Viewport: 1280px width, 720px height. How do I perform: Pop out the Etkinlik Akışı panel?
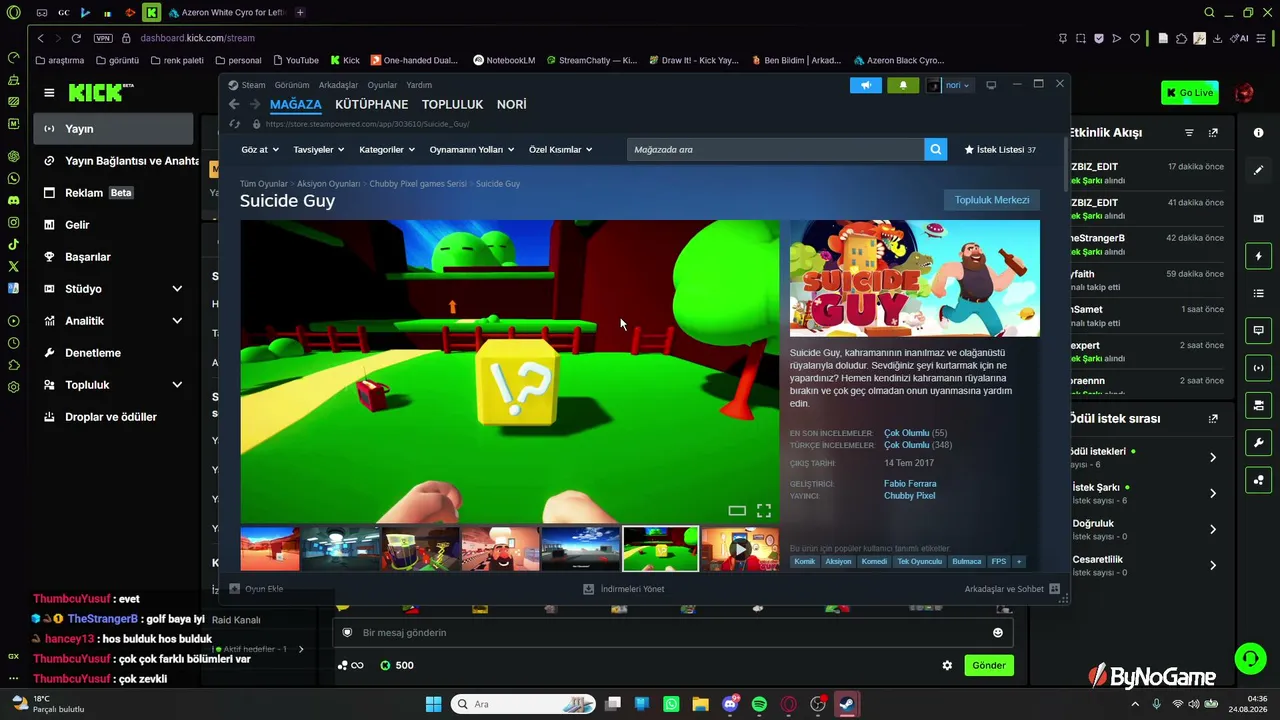pyautogui.click(x=1213, y=133)
